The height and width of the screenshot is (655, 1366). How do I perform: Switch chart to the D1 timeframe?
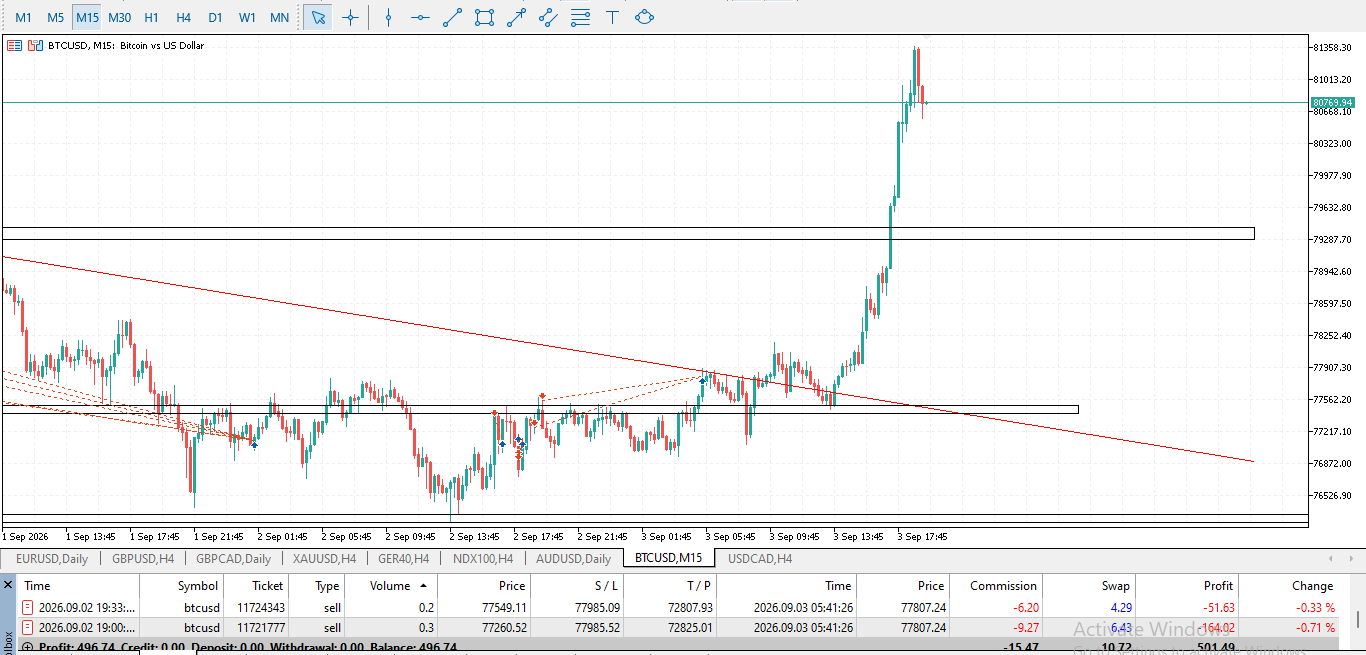click(x=215, y=17)
